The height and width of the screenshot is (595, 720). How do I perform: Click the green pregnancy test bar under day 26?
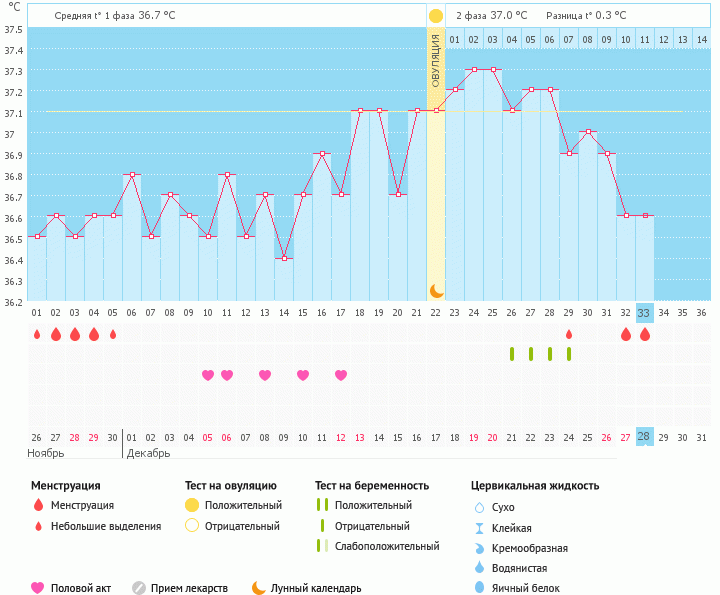(x=512, y=354)
